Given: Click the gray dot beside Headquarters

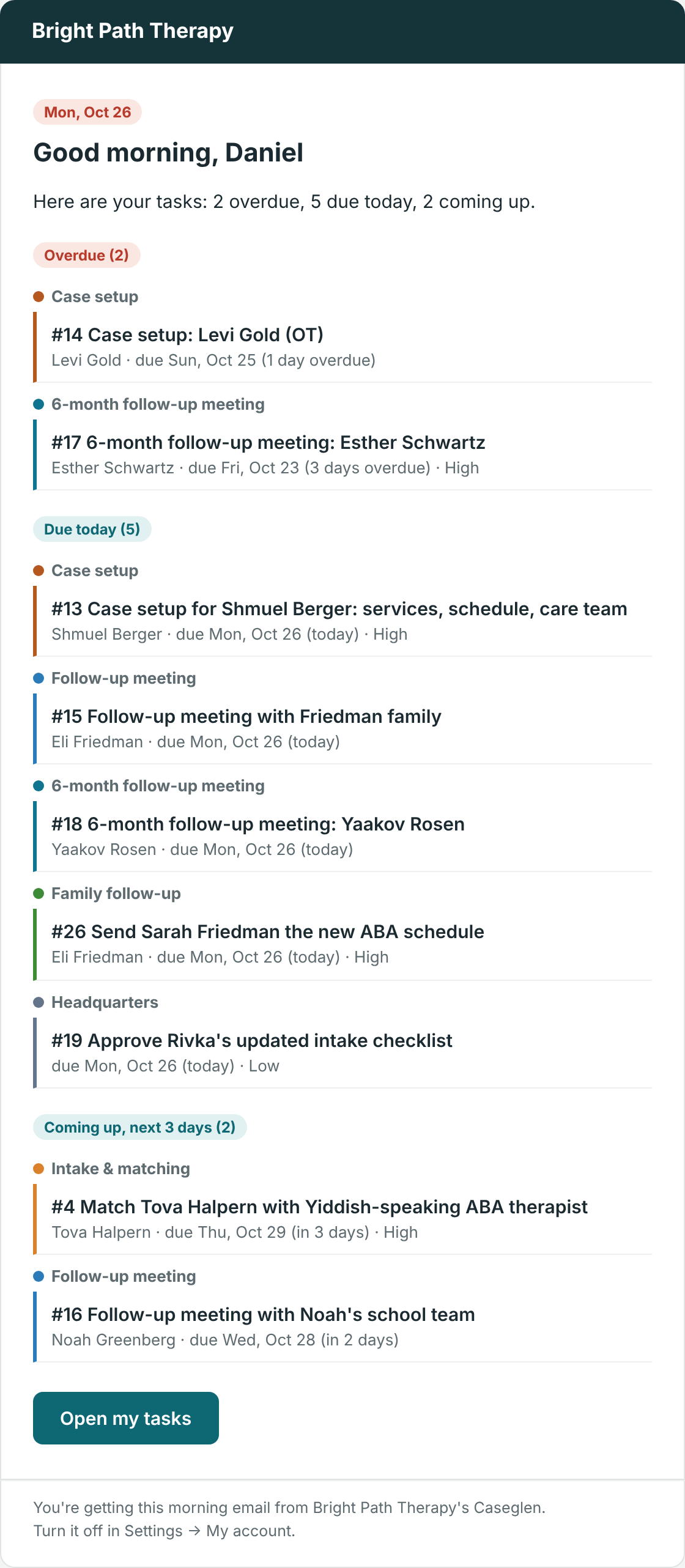Looking at the screenshot, I should tap(39, 1002).
